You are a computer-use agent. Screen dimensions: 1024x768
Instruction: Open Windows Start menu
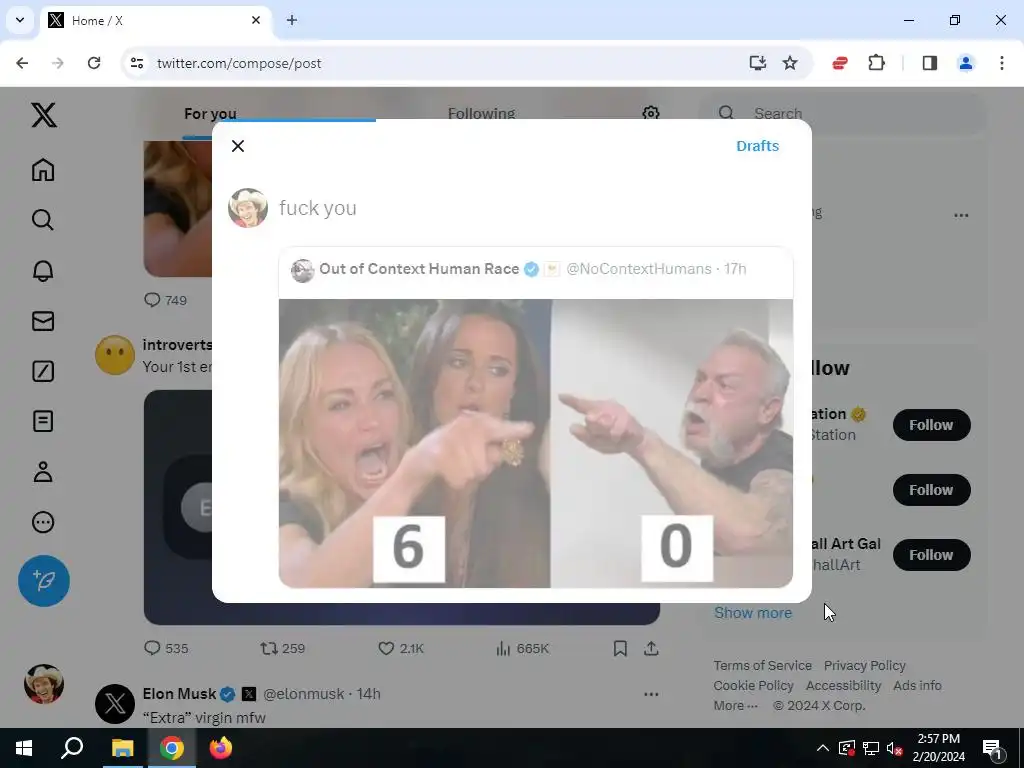tap(24, 748)
